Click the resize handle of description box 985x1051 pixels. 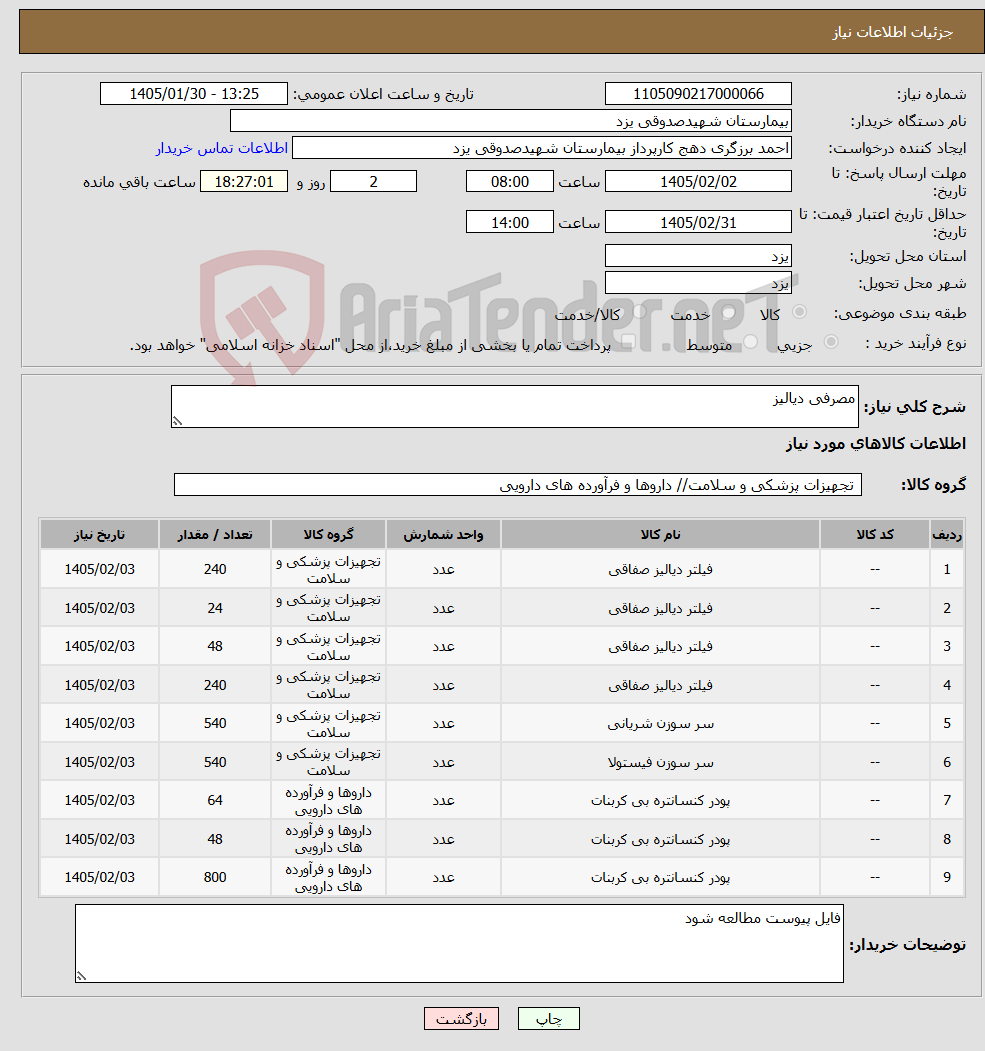click(178, 421)
